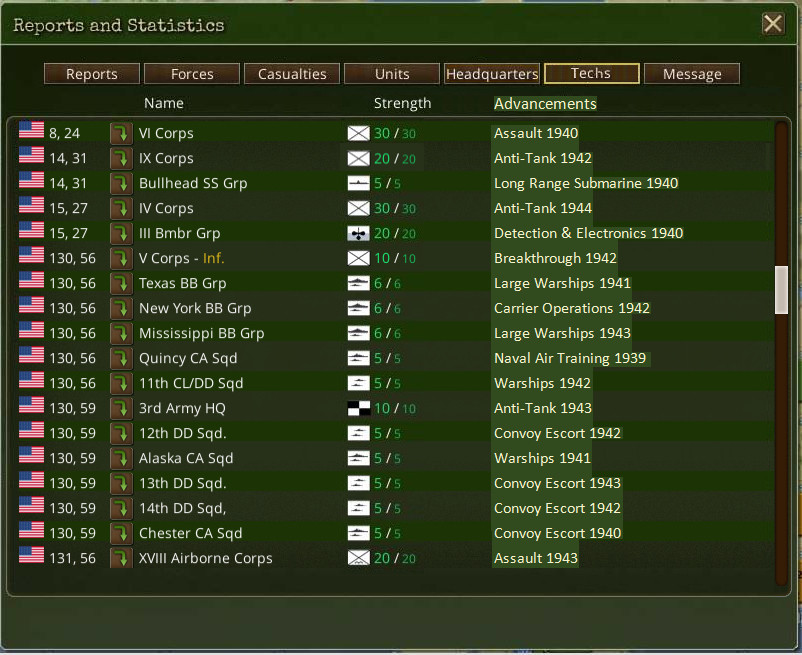Open the Headquarters tab

492,74
